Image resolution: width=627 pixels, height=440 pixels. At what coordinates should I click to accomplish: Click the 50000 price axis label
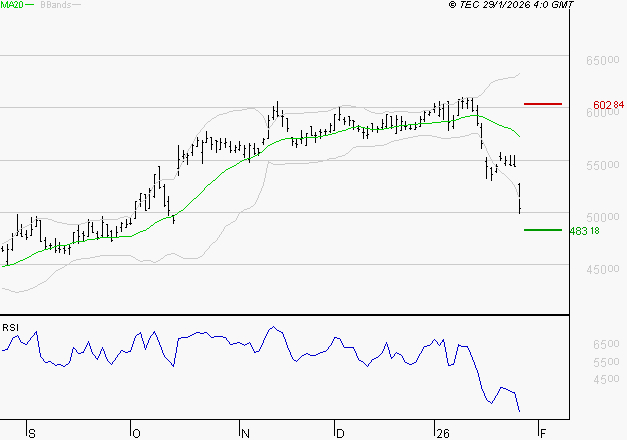(x=603, y=217)
